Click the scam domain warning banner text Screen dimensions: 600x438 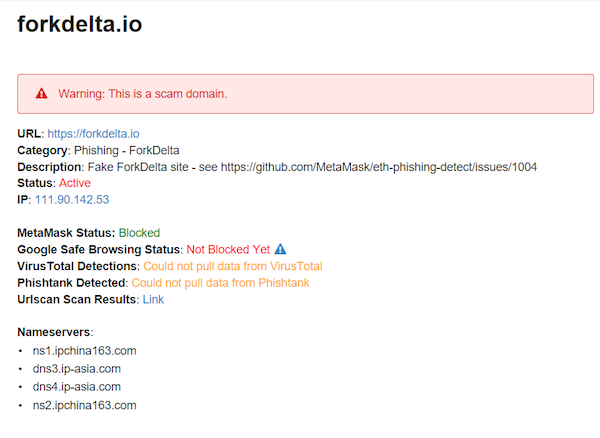142,94
